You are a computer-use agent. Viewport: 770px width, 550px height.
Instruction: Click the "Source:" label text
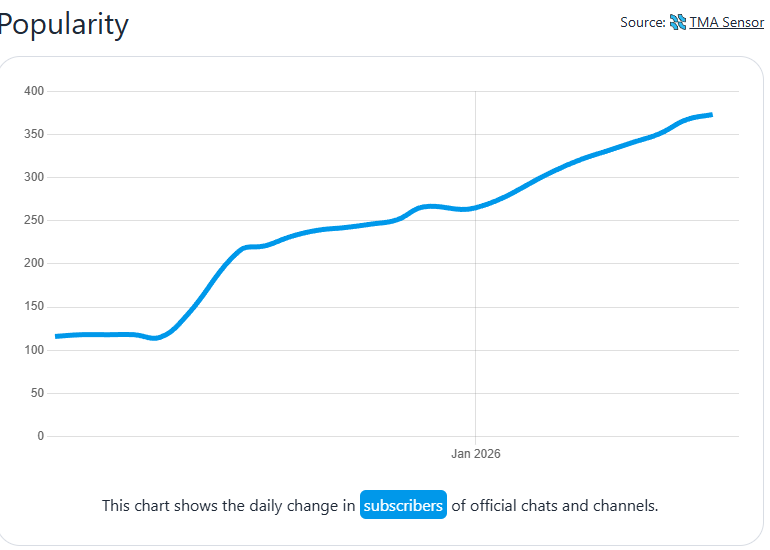pos(642,22)
